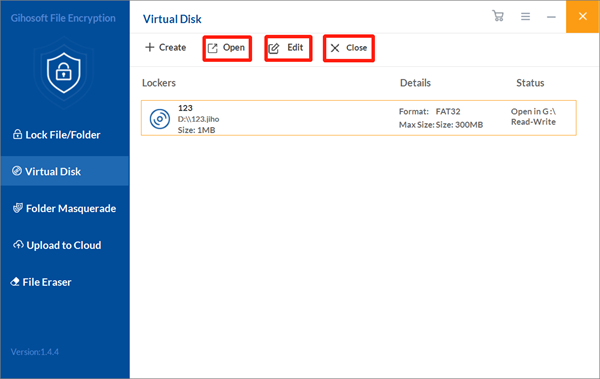The height and width of the screenshot is (379, 600).
Task: Click the Close disk button
Action: coord(349,48)
